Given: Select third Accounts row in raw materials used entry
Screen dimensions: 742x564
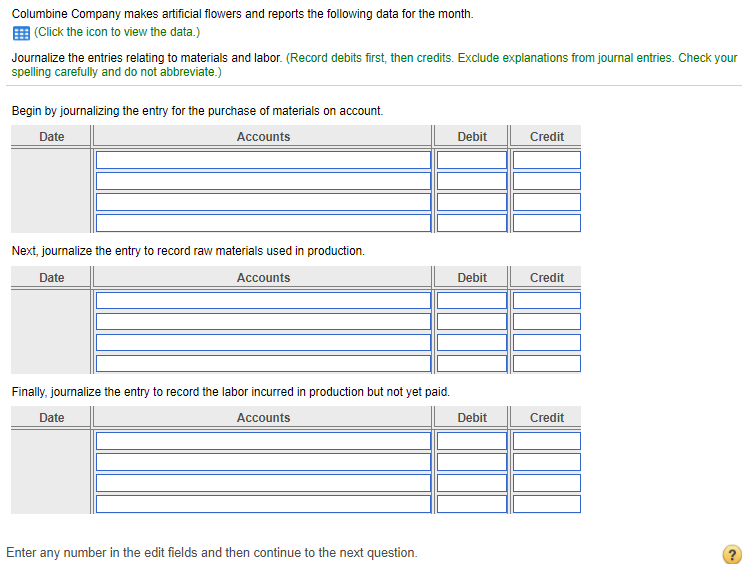Looking at the screenshot, I should pos(263,342).
